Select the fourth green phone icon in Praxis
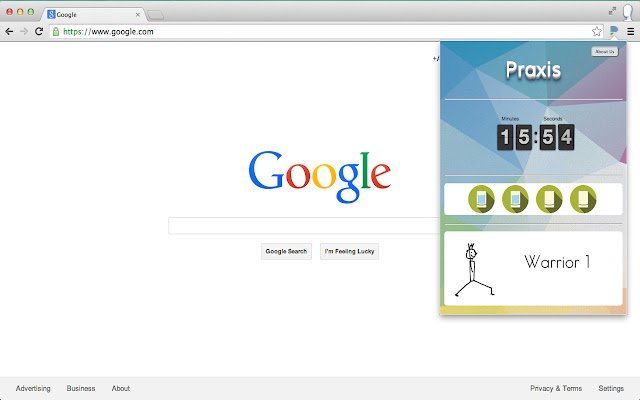640x400 pixels. pyautogui.click(x=583, y=199)
